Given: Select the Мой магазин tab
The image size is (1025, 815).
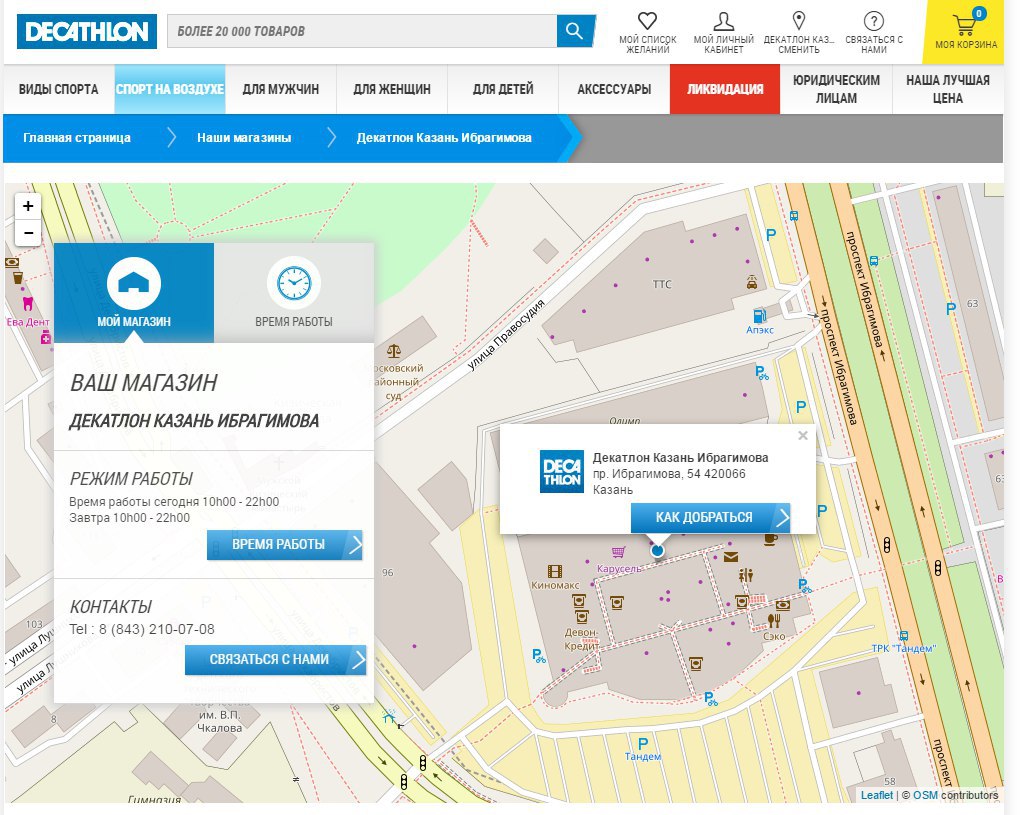Looking at the screenshot, I should [134, 293].
